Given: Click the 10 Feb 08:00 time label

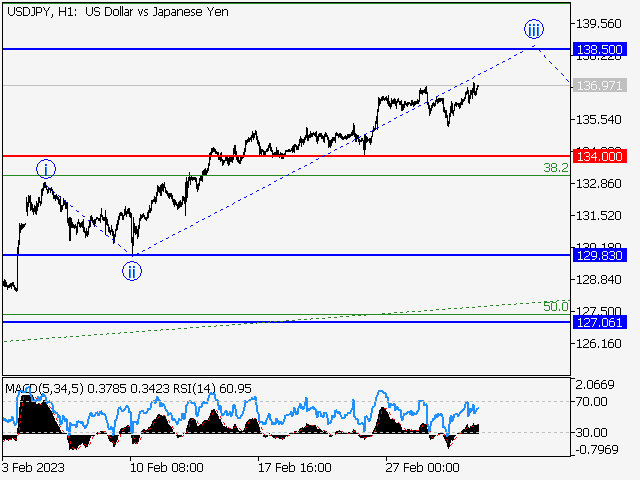Looking at the screenshot, I should [x=167, y=467].
